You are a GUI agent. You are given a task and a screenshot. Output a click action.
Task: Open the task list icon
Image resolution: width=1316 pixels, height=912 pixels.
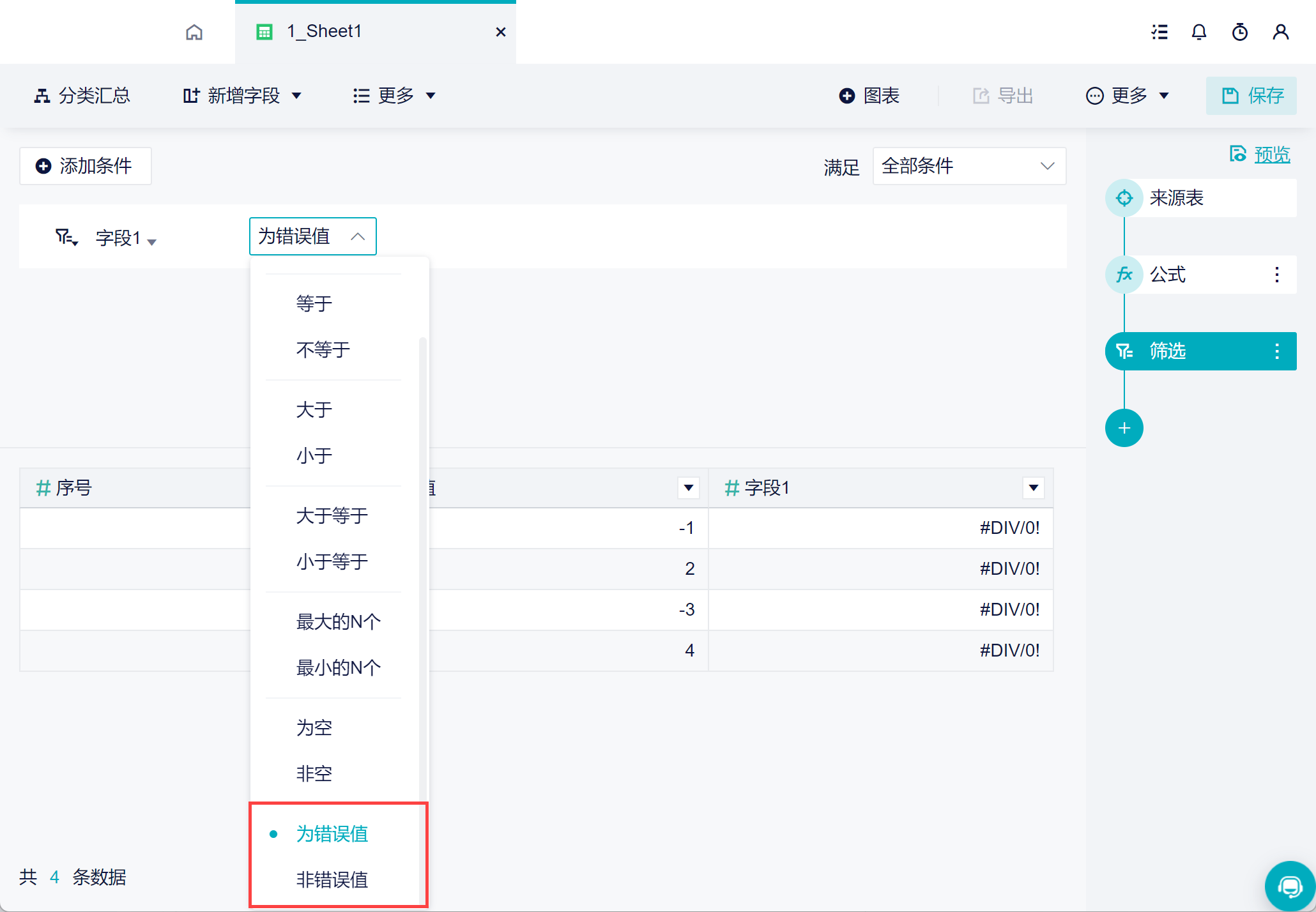[x=1159, y=32]
